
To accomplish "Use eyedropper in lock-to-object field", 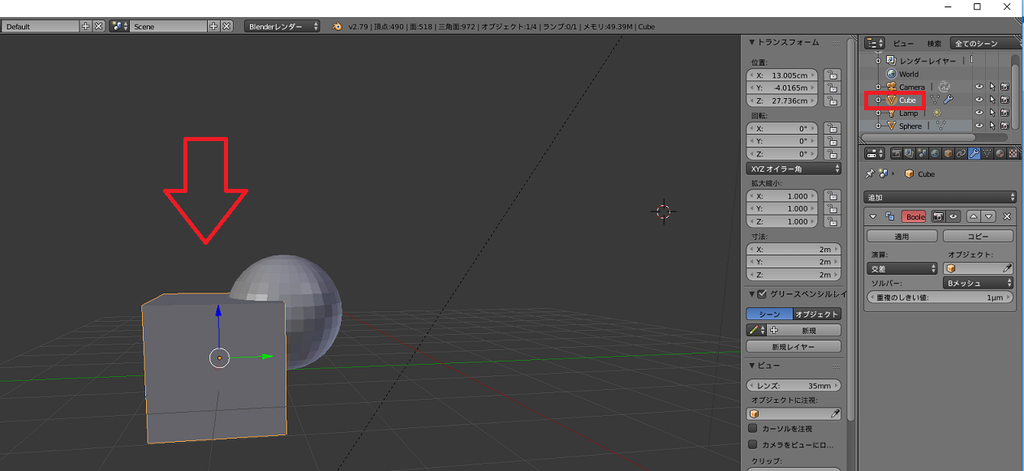I will pos(835,414).
